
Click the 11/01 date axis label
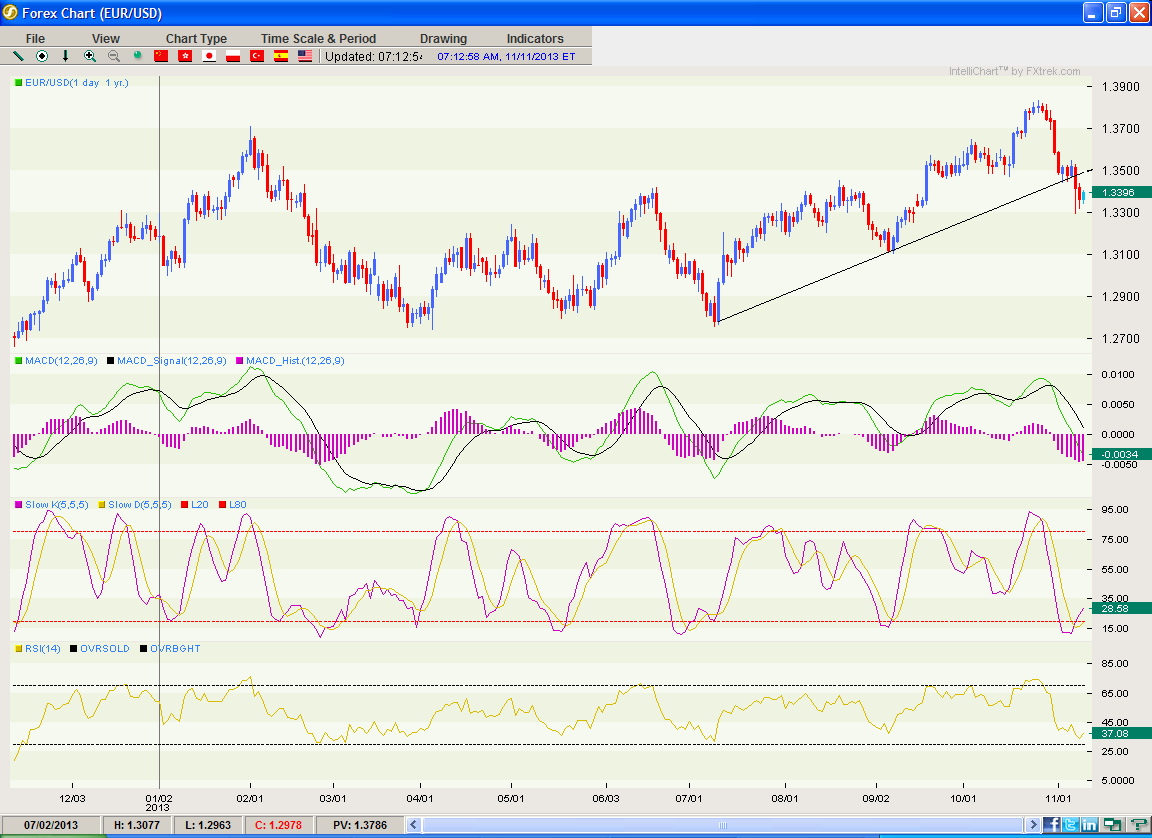tap(1058, 797)
